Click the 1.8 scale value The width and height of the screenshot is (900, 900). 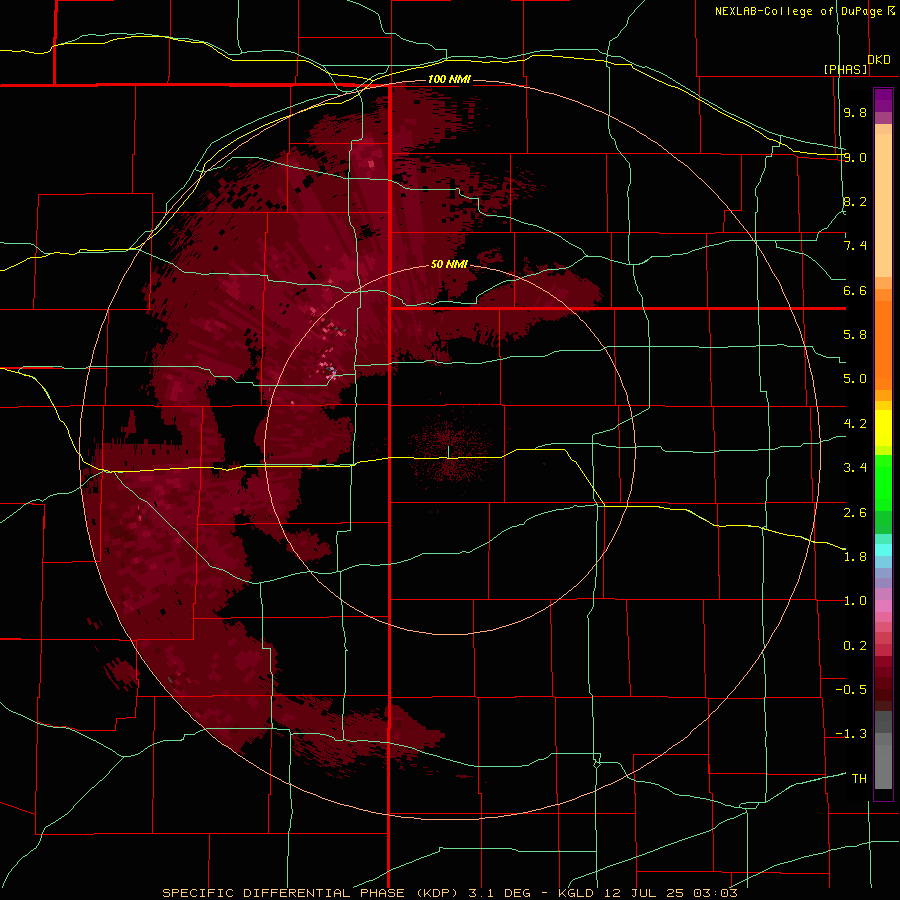point(855,557)
